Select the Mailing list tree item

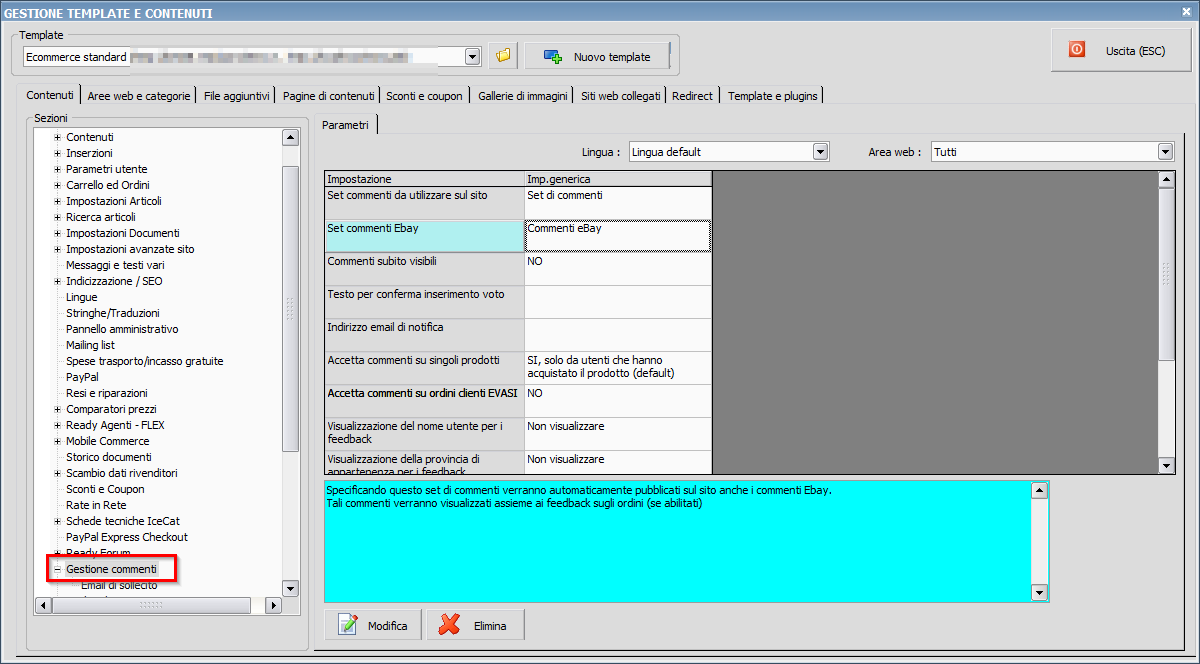click(x=90, y=345)
